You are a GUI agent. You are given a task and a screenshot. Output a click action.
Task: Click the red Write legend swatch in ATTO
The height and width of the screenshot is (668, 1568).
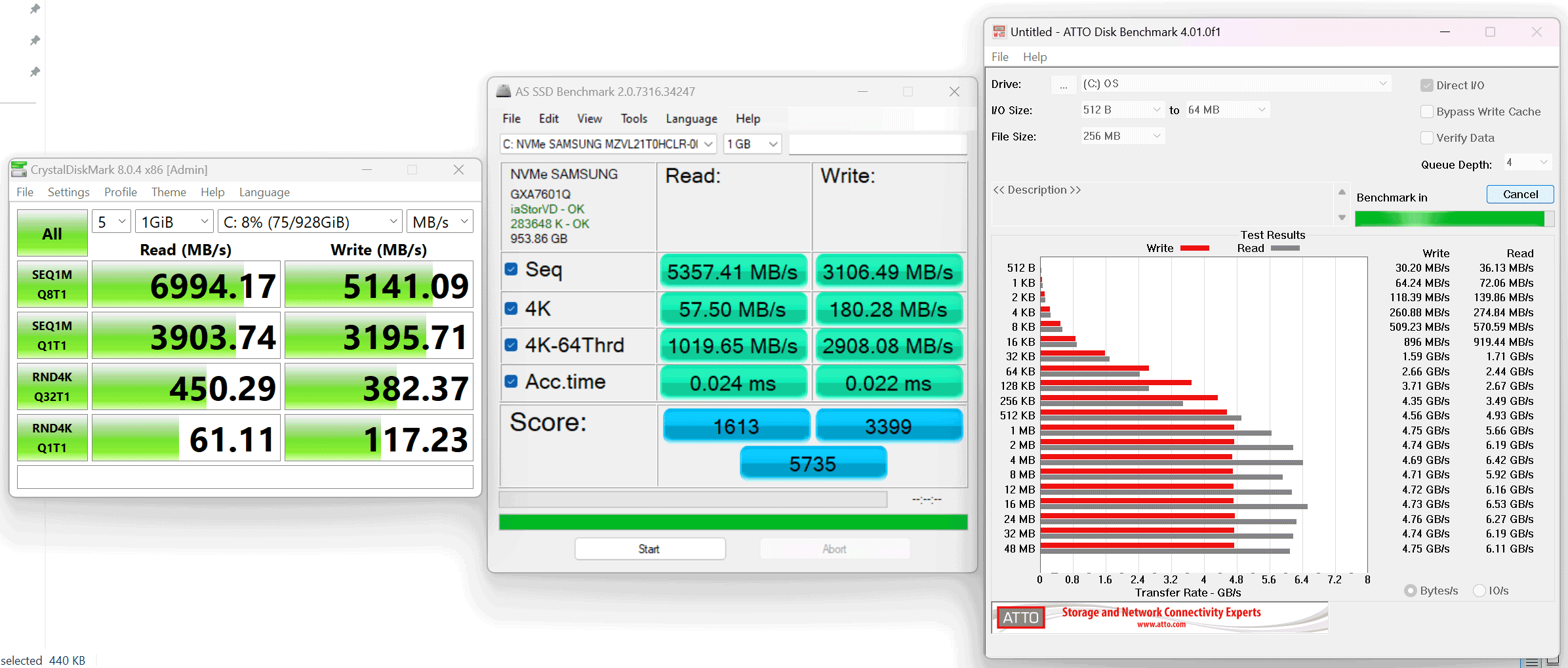[1194, 248]
